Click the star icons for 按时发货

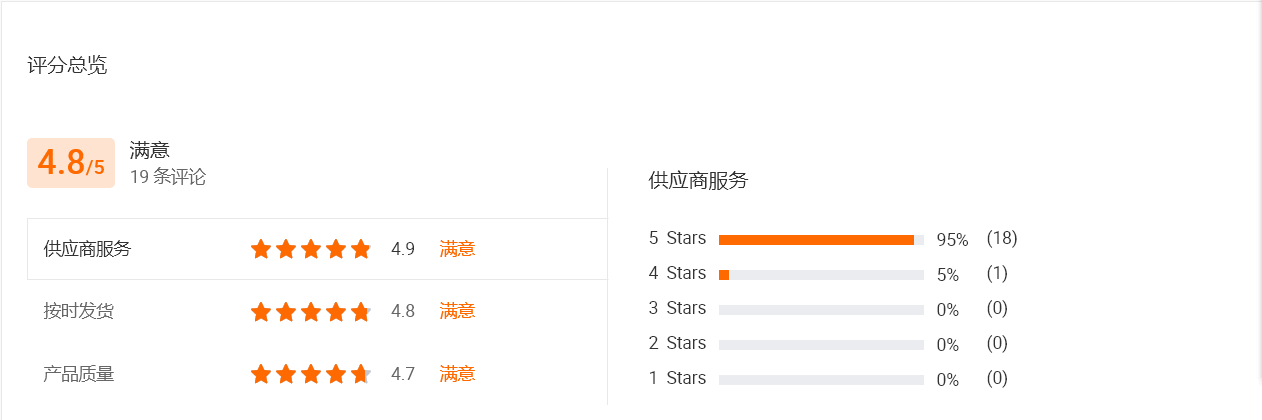[311, 312]
